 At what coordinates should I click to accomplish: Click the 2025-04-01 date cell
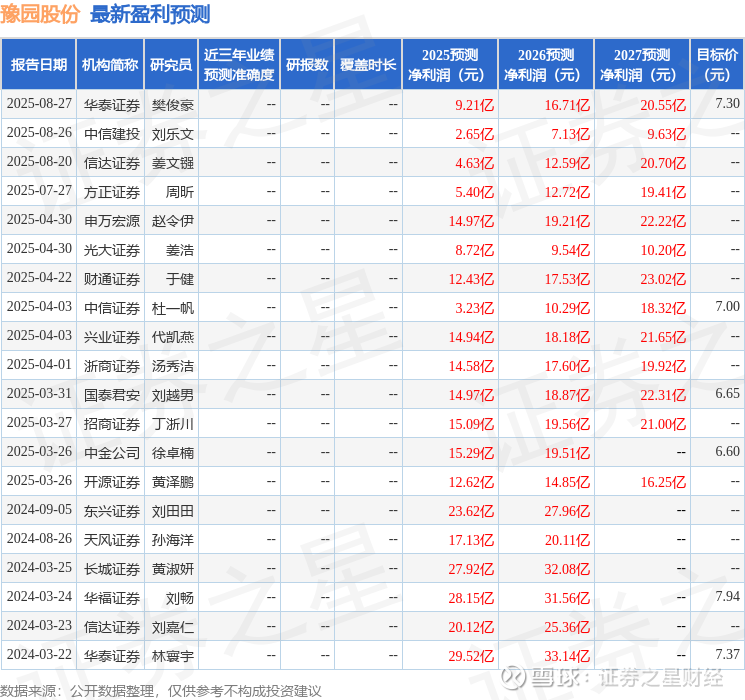(39, 365)
